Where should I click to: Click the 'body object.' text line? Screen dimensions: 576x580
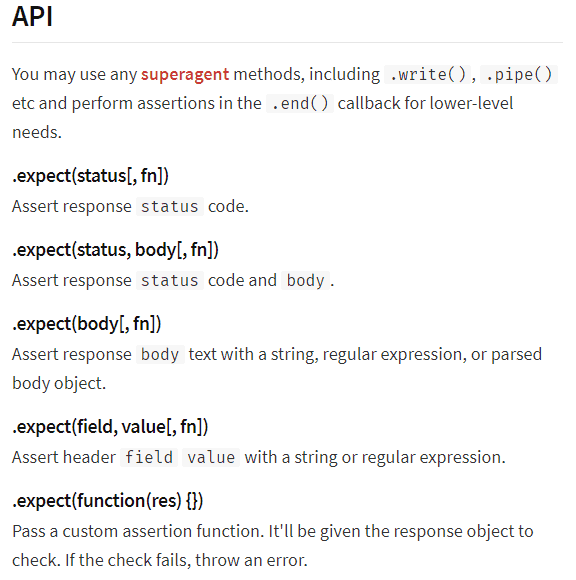[x=59, y=383]
